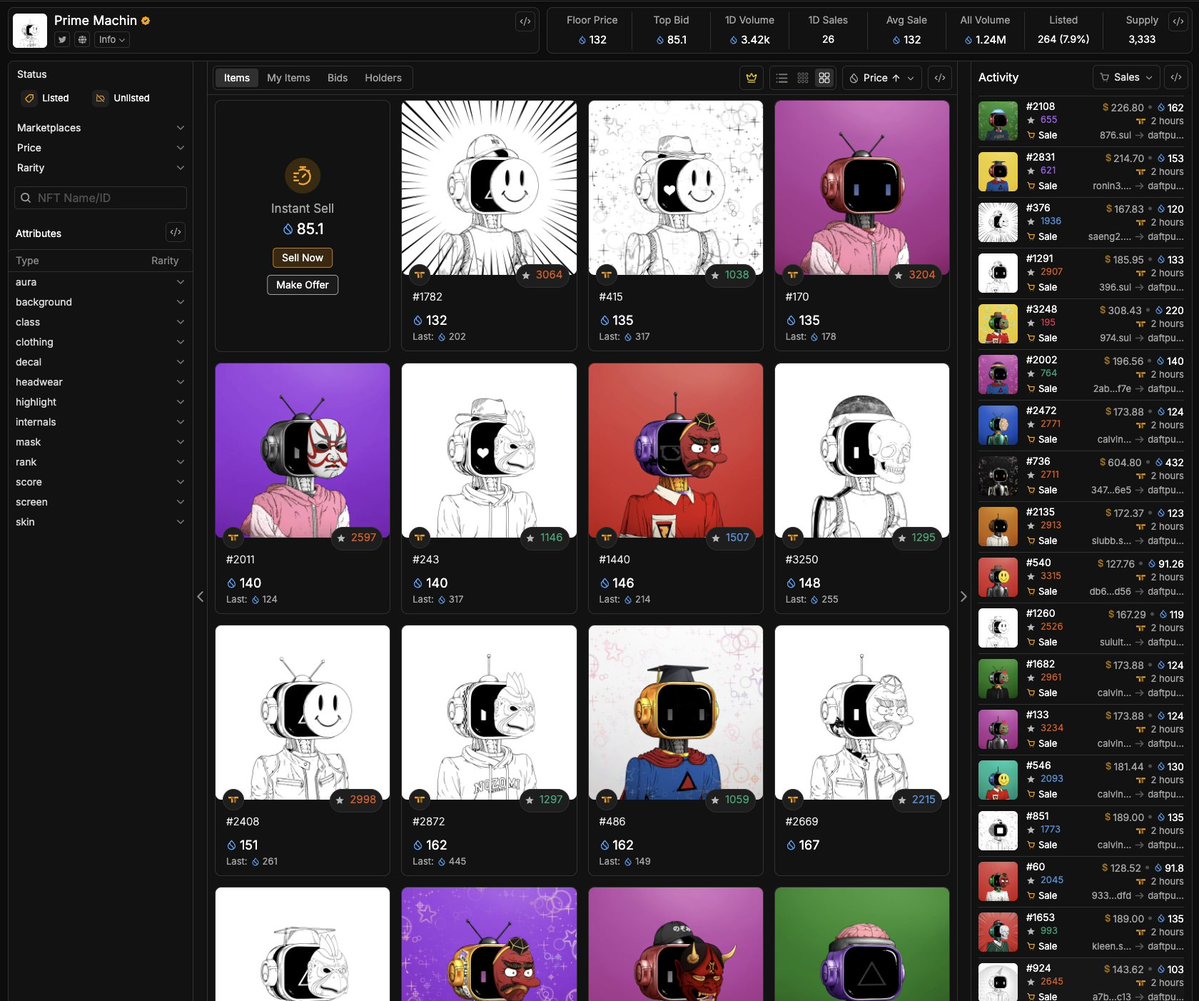Expand the internals attribute
Viewport: 1199px width, 1001px height.
tap(100, 422)
